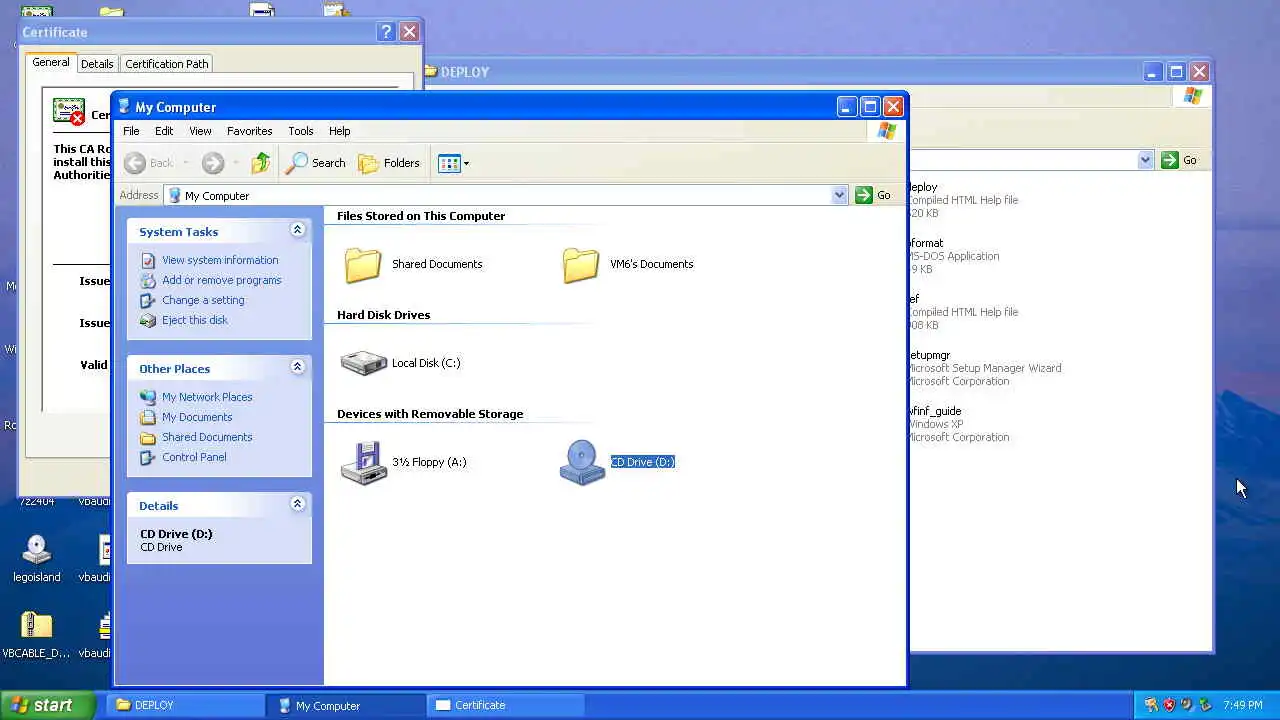Open the Search toolbar button
This screenshot has width=1280, height=720.
[316, 163]
